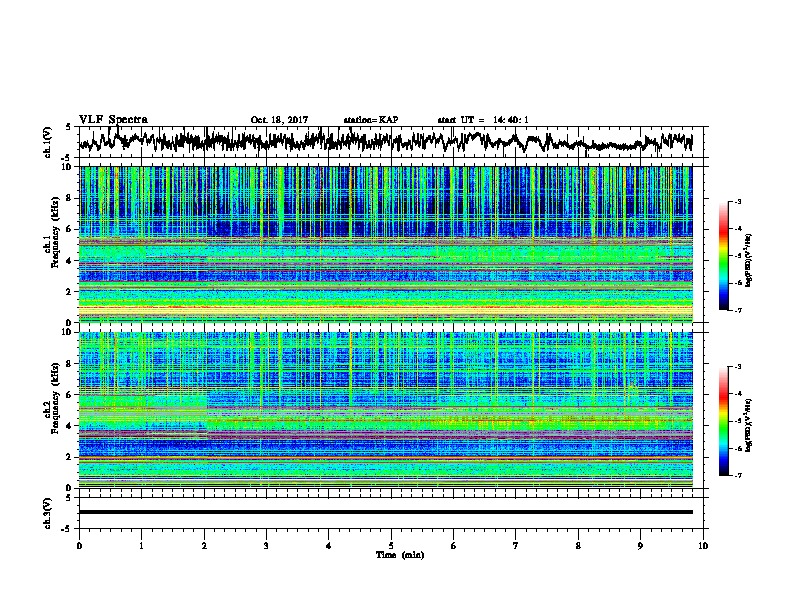Click the "VLF Spectra" plot title
The width and height of the screenshot is (792, 612).
pyautogui.click(x=113, y=120)
